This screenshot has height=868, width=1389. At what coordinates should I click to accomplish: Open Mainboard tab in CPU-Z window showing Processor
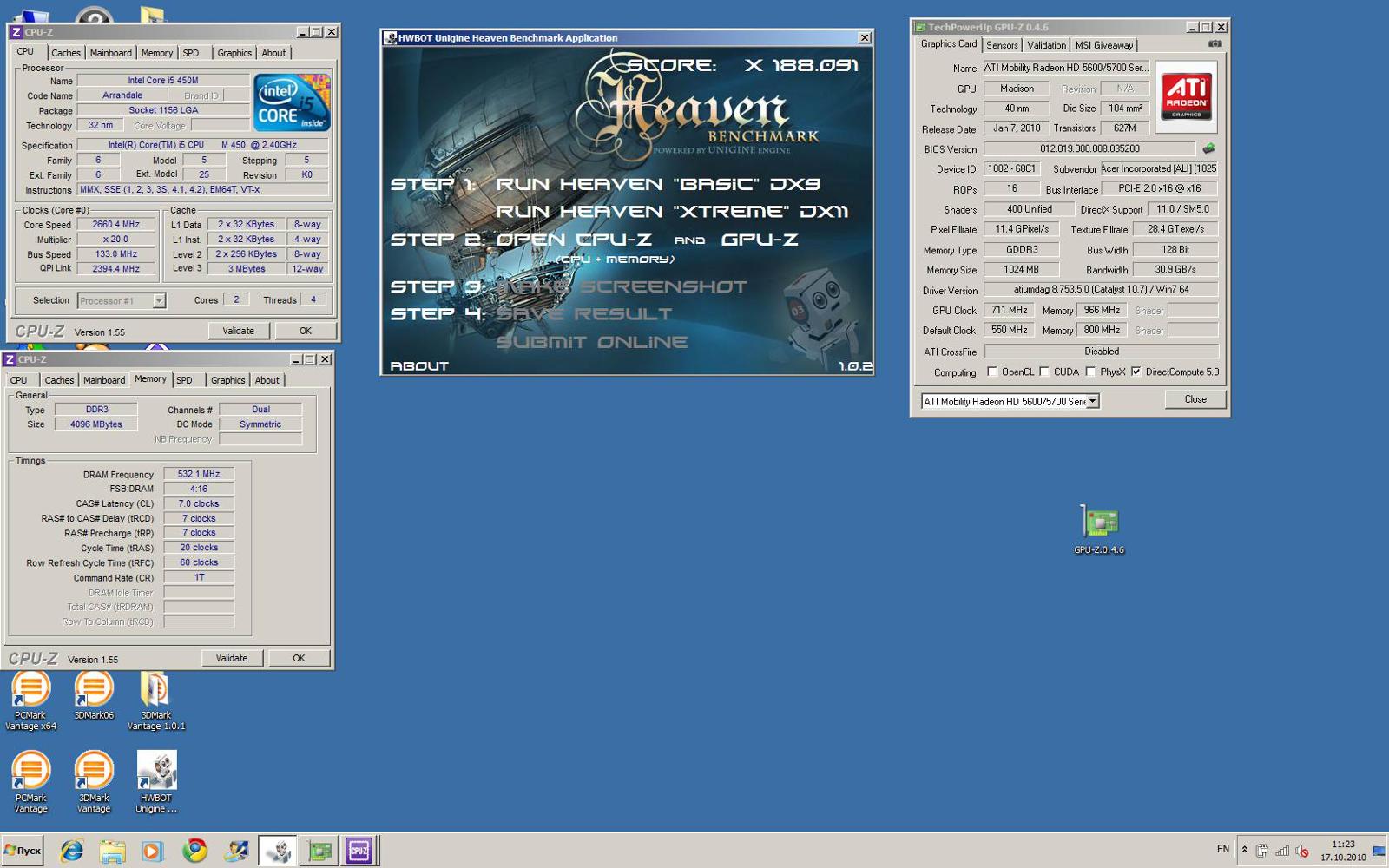point(111,53)
